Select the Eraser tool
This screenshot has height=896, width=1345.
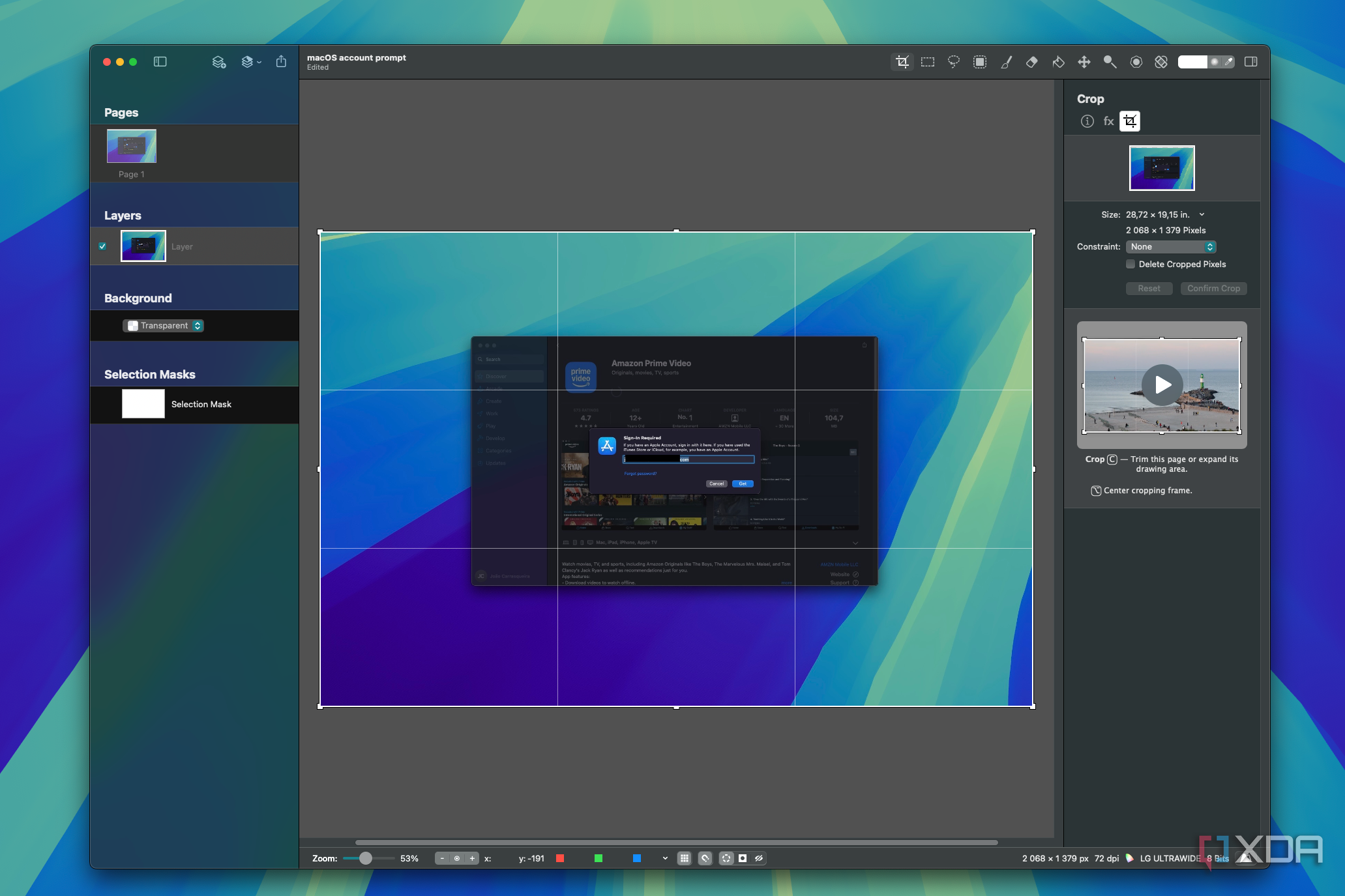pos(1032,62)
